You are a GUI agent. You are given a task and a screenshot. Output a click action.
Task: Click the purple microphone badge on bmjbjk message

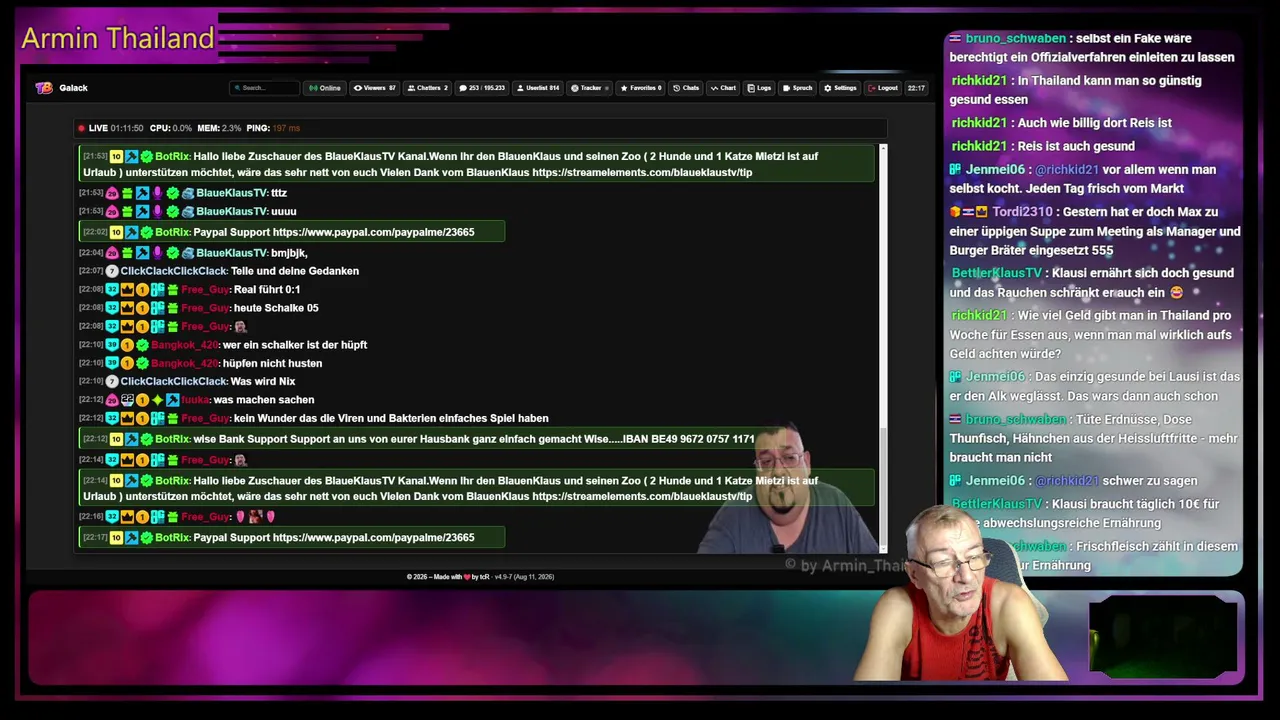(x=157, y=253)
